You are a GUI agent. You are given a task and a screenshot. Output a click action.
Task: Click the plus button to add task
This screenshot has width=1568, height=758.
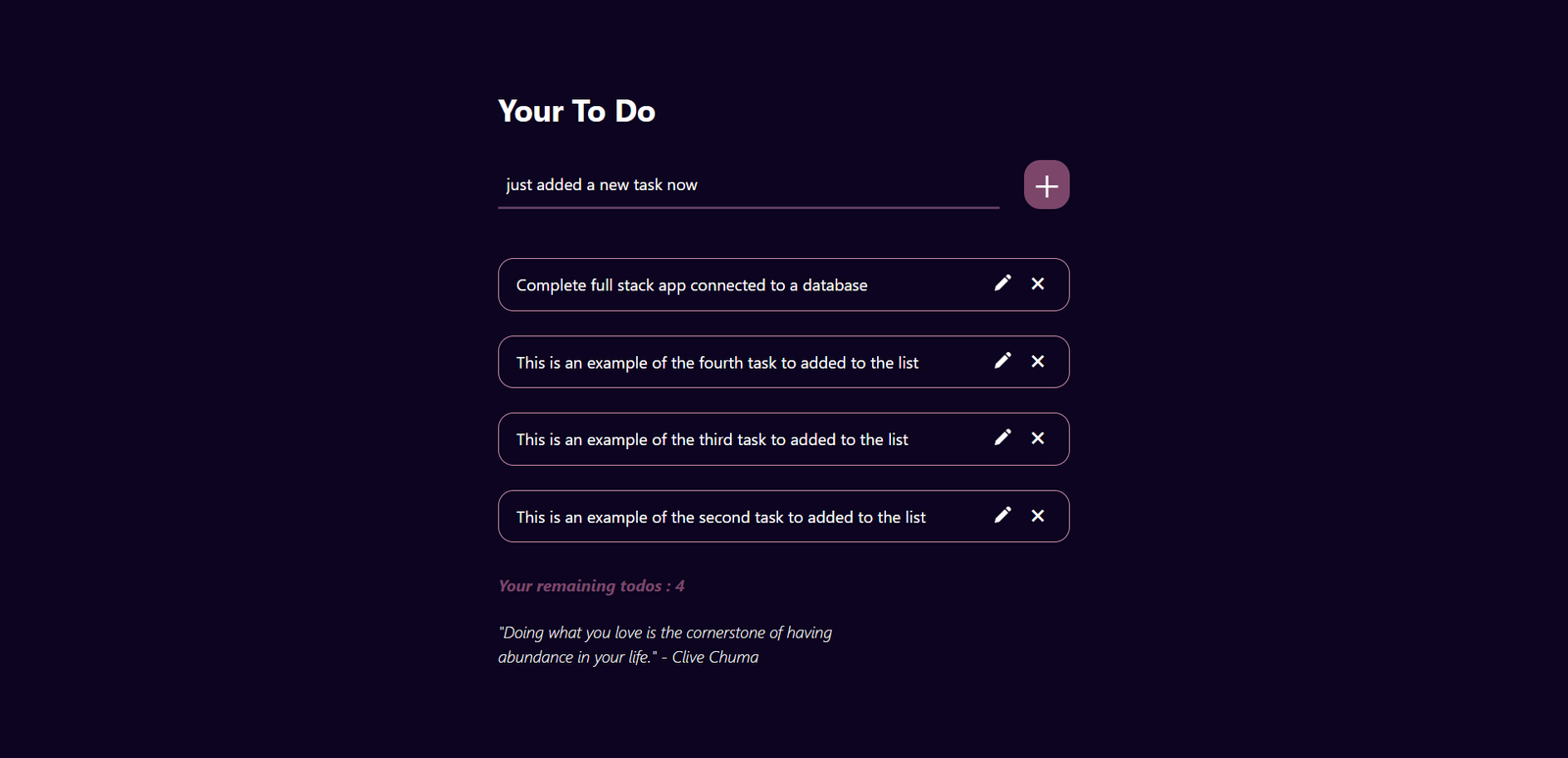pos(1046,185)
